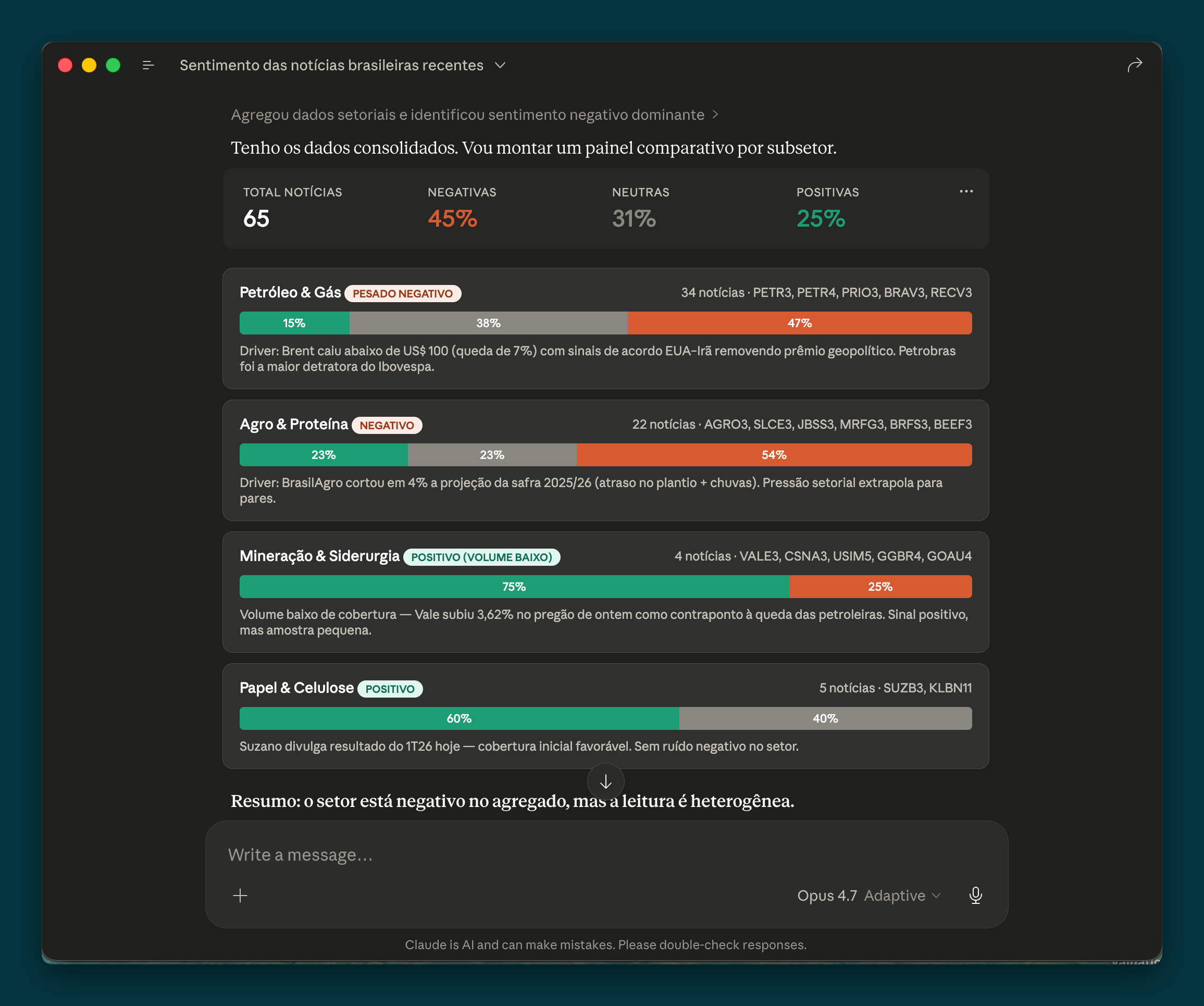The image size is (1204, 1006).
Task: Toggle the sidebar menu icon
Action: [148, 65]
